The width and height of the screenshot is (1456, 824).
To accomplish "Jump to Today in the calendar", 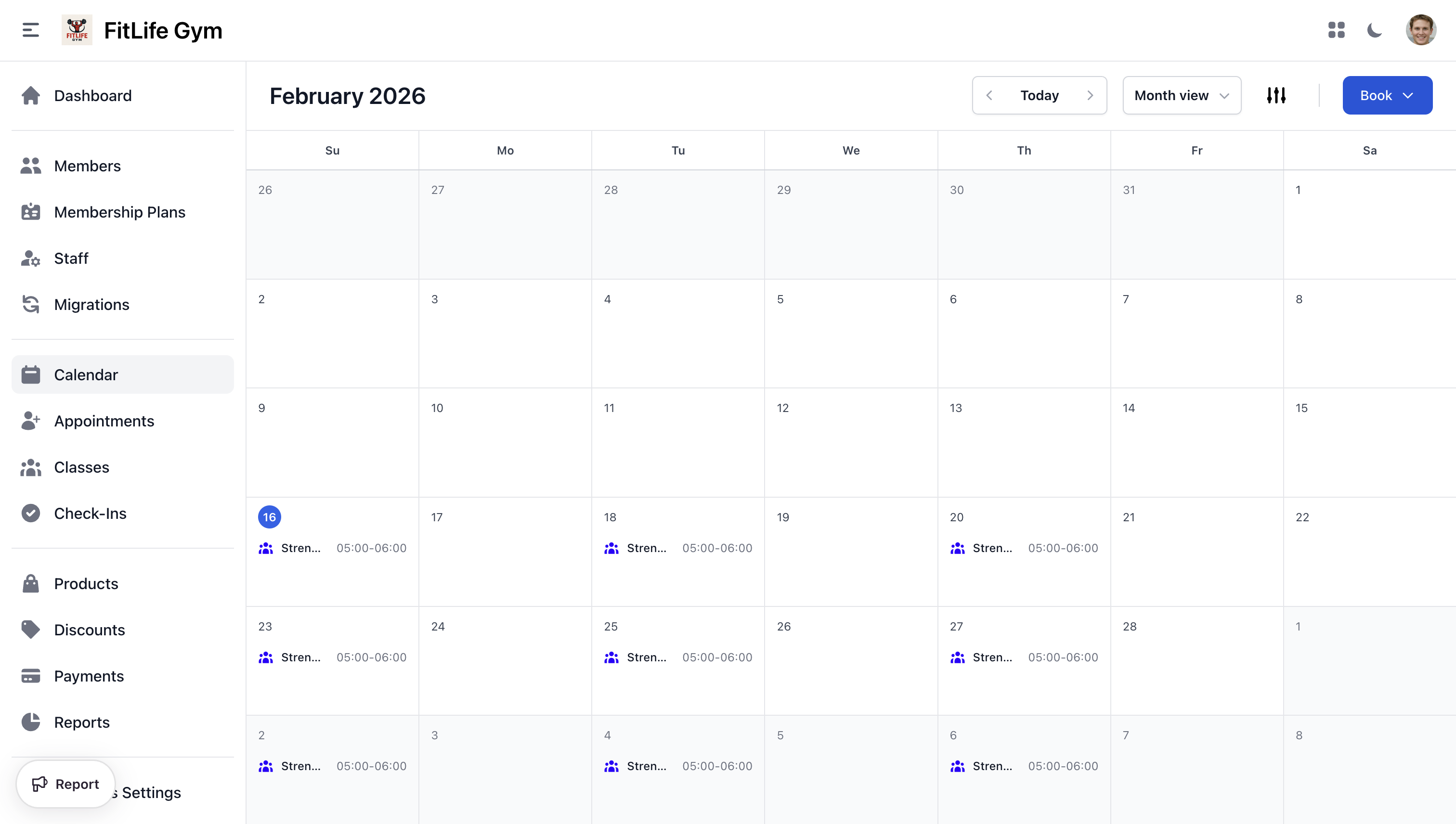I will [x=1040, y=95].
